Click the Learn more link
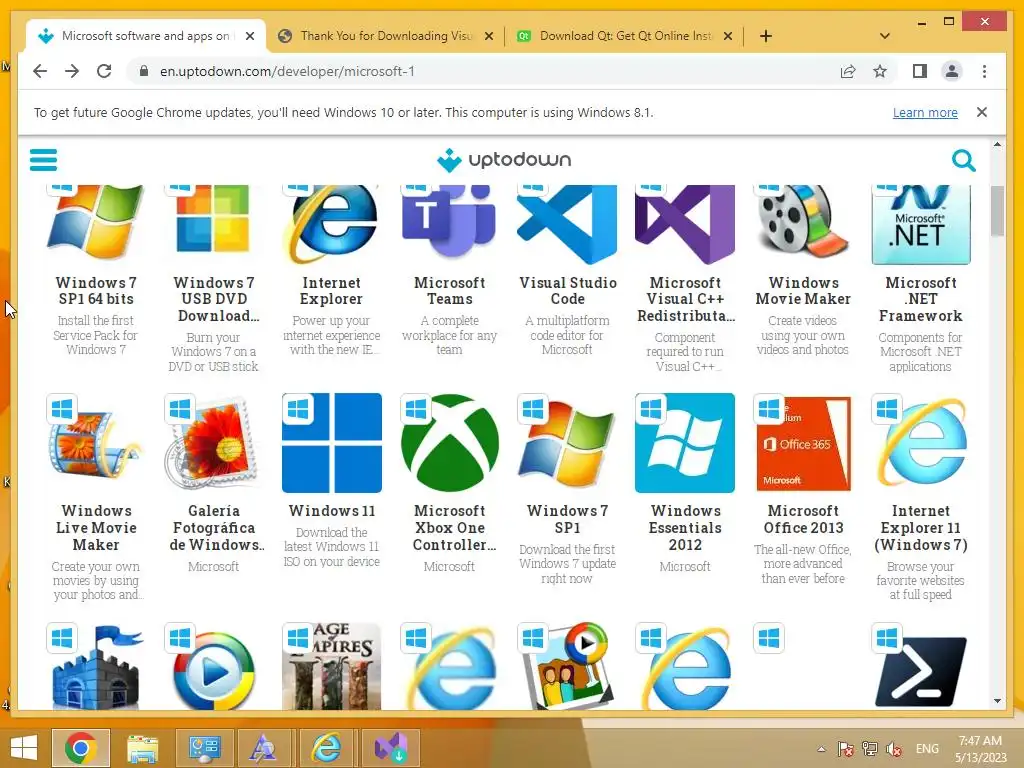 [x=925, y=112]
